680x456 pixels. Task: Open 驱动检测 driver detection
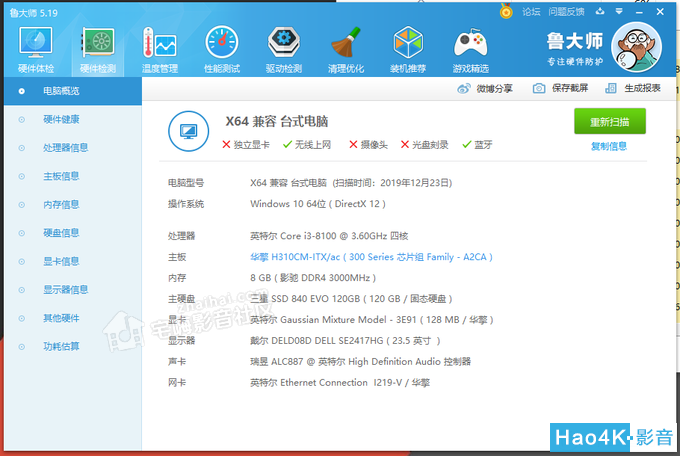[284, 49]
